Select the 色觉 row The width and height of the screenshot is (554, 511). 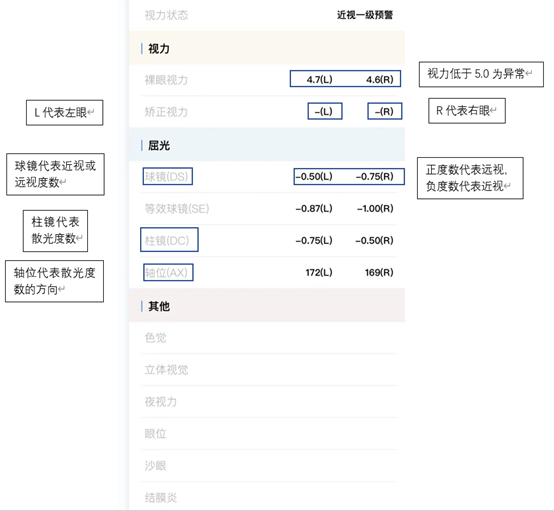(269, 337)
